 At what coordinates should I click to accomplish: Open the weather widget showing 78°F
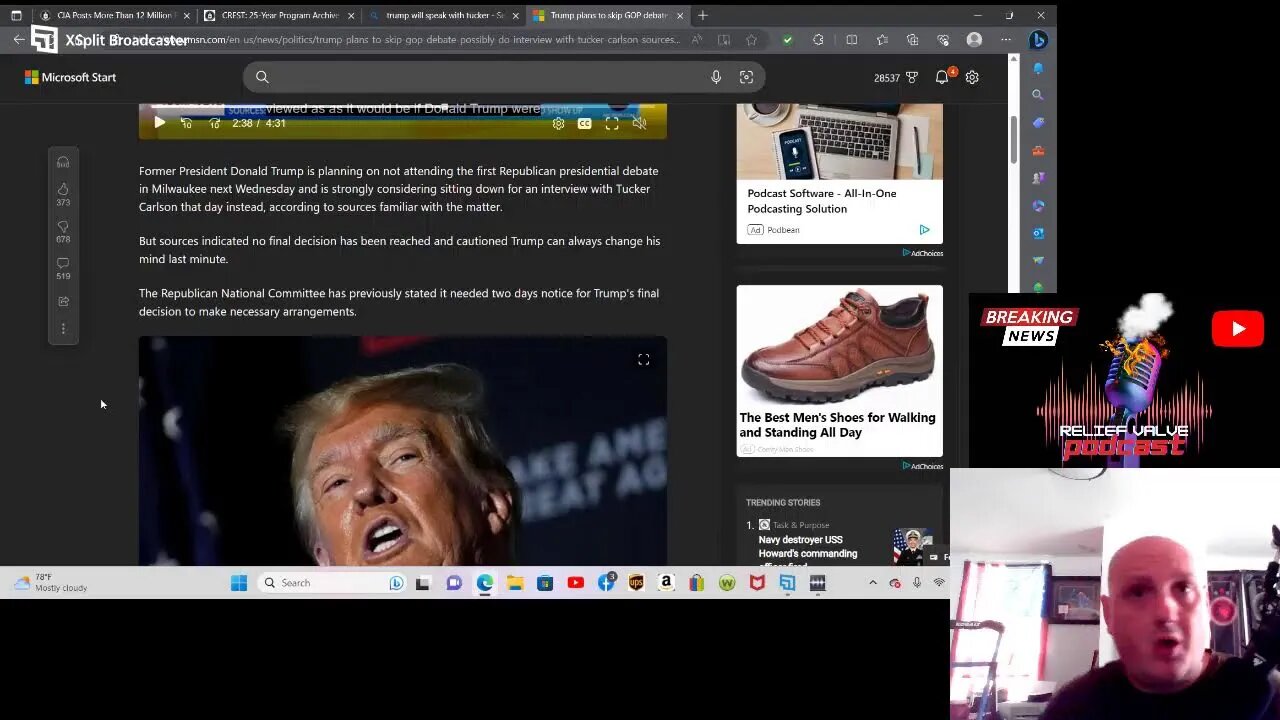[x=50, y=583]
